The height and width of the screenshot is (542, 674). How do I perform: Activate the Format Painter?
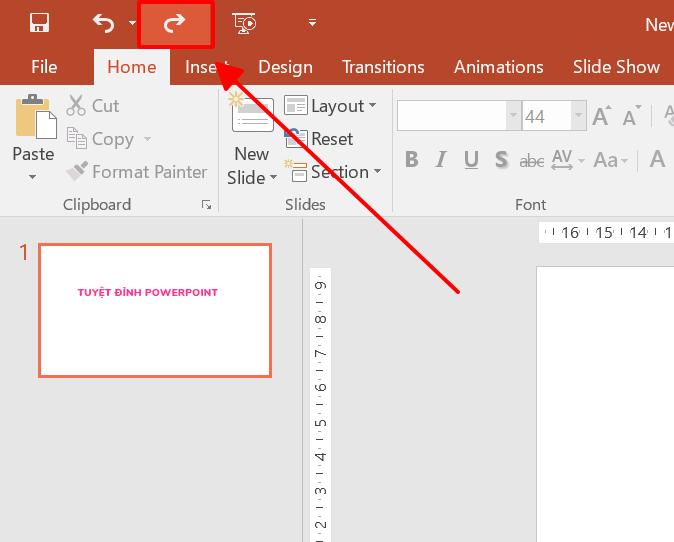(x=137, y=172)
